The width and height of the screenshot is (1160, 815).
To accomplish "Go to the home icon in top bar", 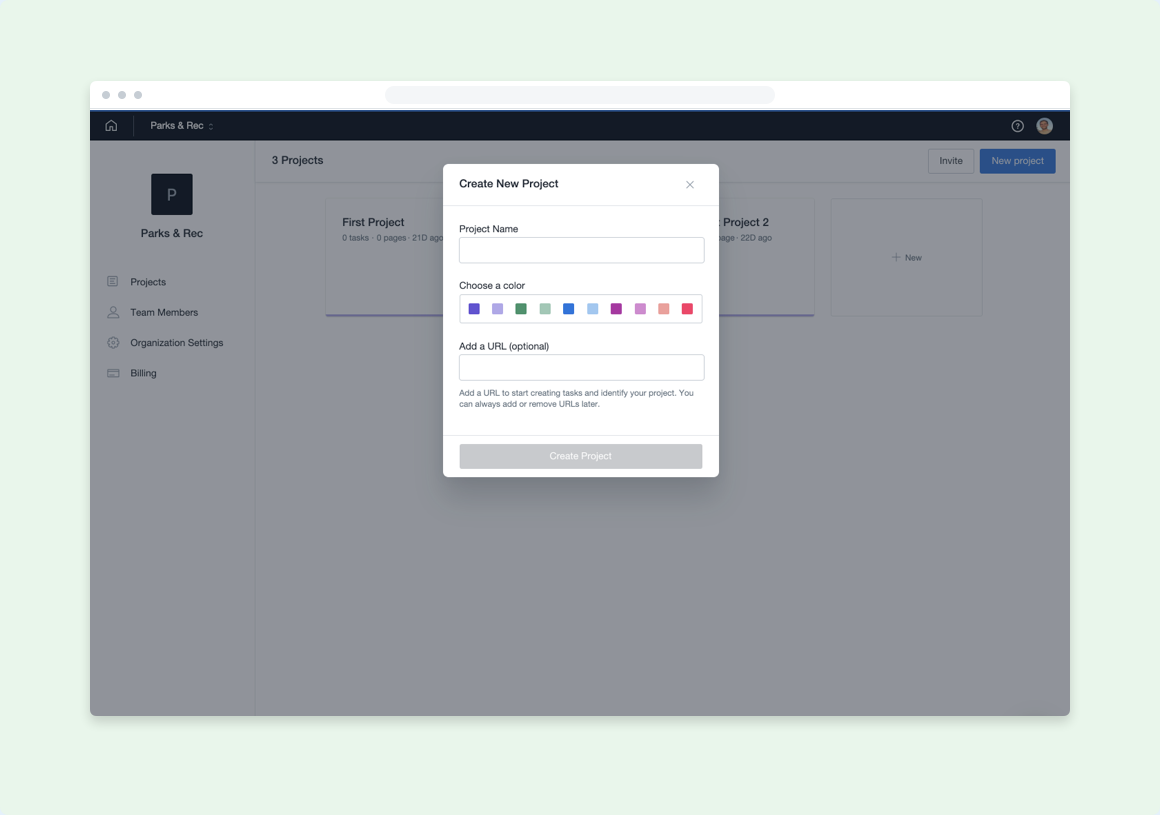I will click(111, 126).
